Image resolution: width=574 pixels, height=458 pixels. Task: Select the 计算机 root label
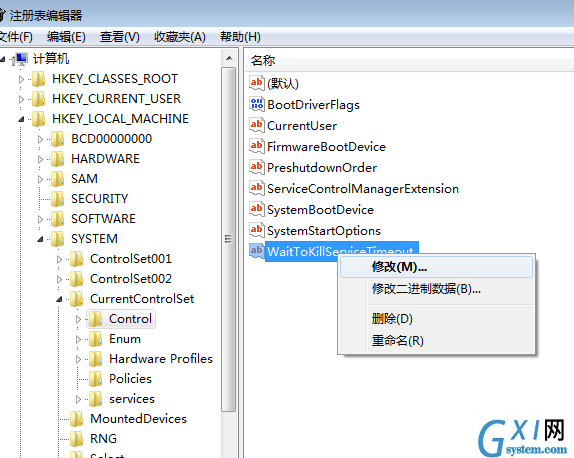pos(51,59)
